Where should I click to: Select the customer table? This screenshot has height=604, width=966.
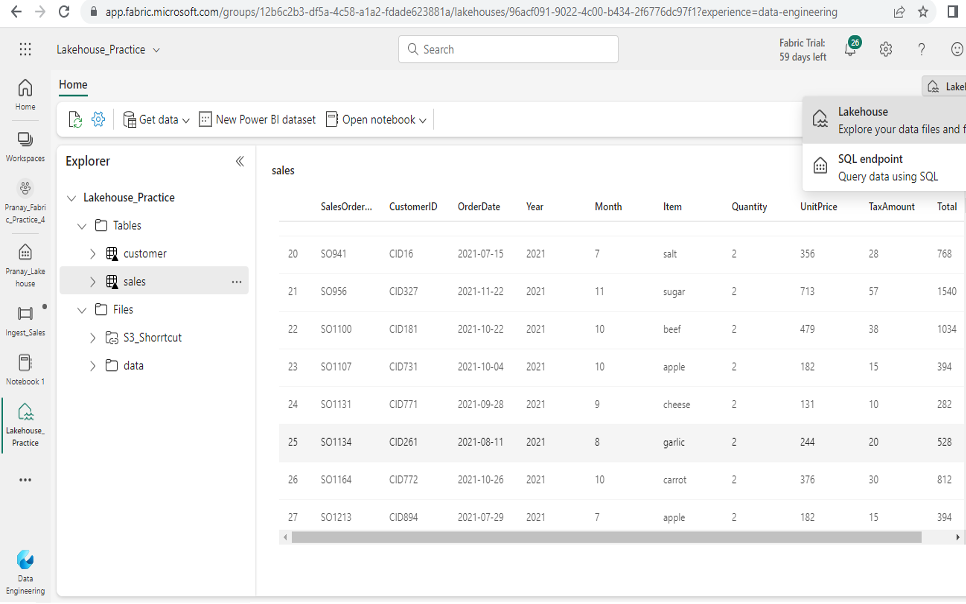145,254
